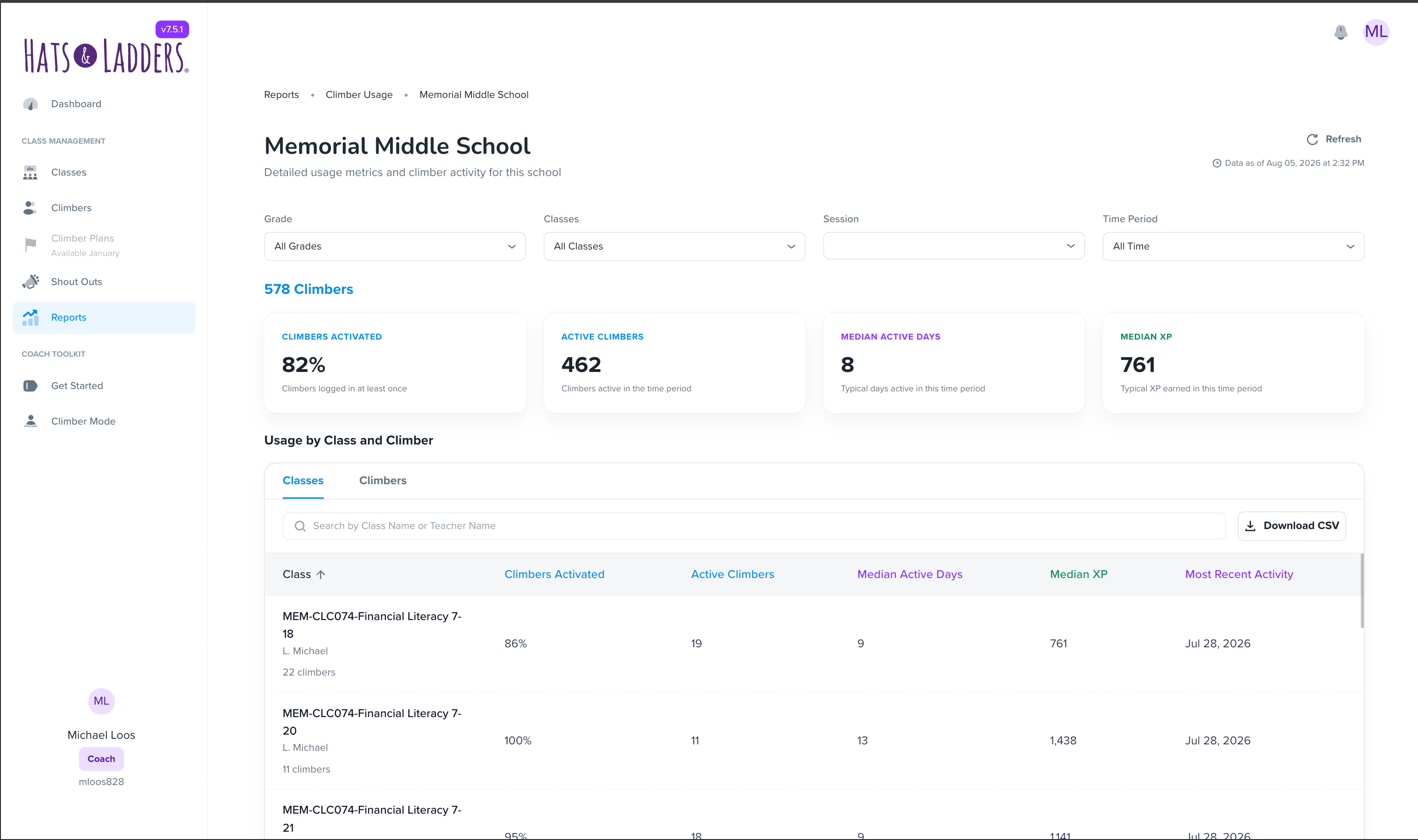Screen dimensions: 1418x840
Task: Click the Classes group icon in sidebar
Action: 31,173
